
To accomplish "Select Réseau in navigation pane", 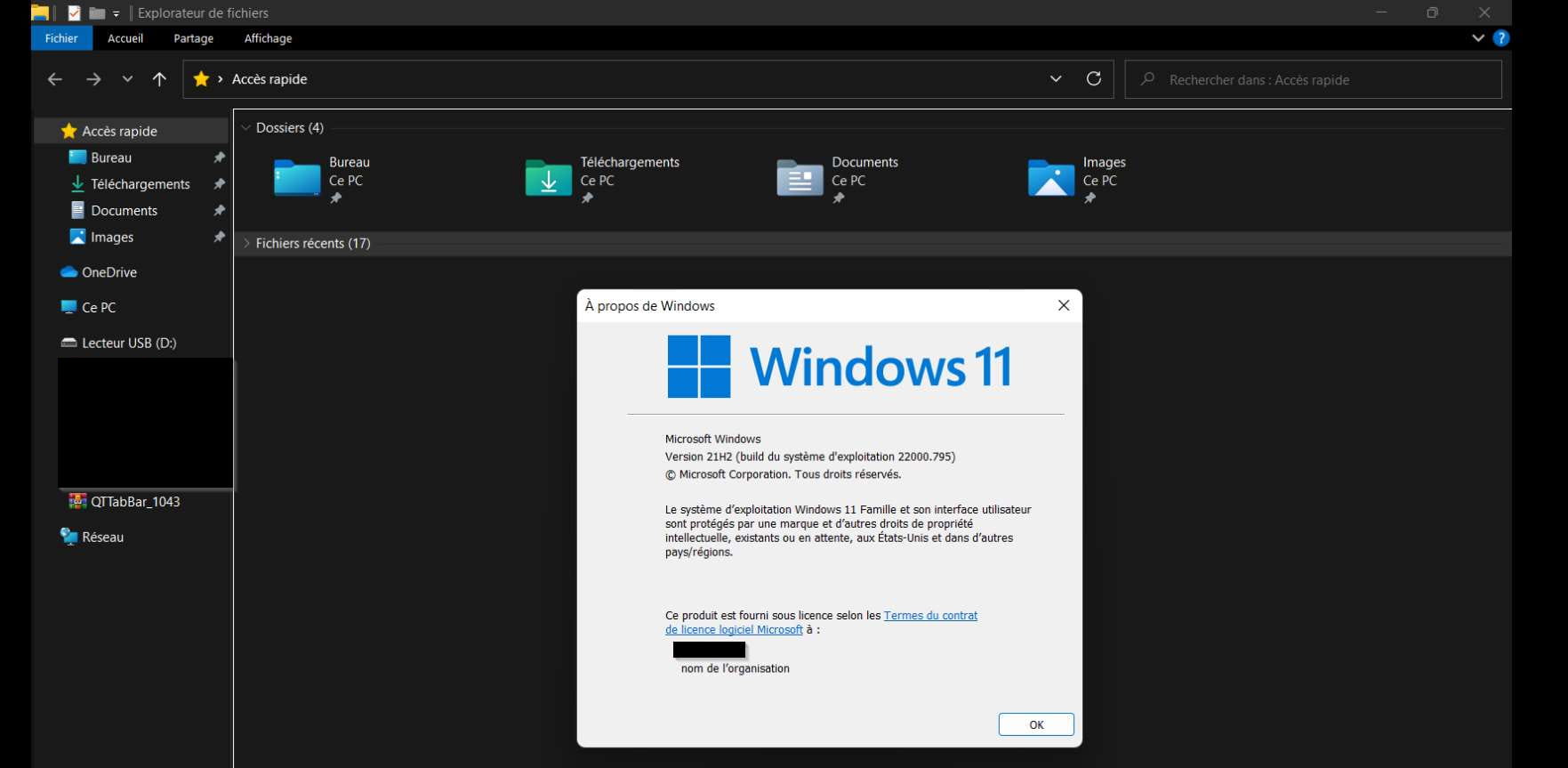I will pyautogui.click(x=103, y=537).
